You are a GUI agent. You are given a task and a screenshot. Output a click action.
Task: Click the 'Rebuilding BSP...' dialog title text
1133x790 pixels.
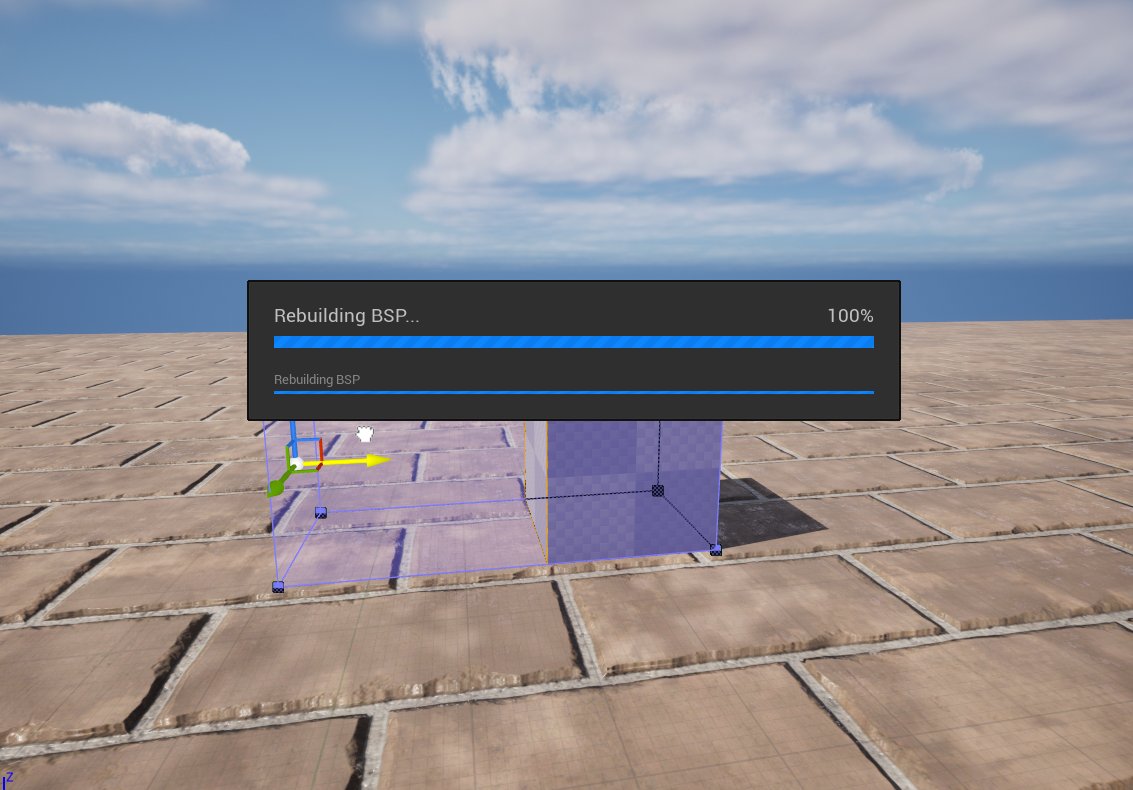346,316
